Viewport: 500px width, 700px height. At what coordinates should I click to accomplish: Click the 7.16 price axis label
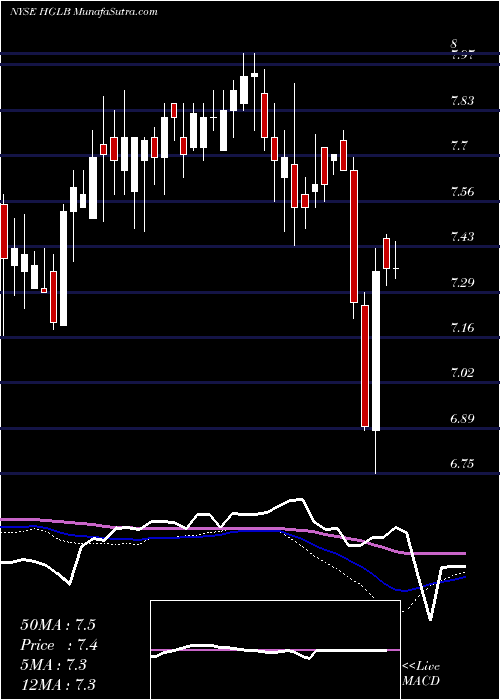(x=462, y=328)
